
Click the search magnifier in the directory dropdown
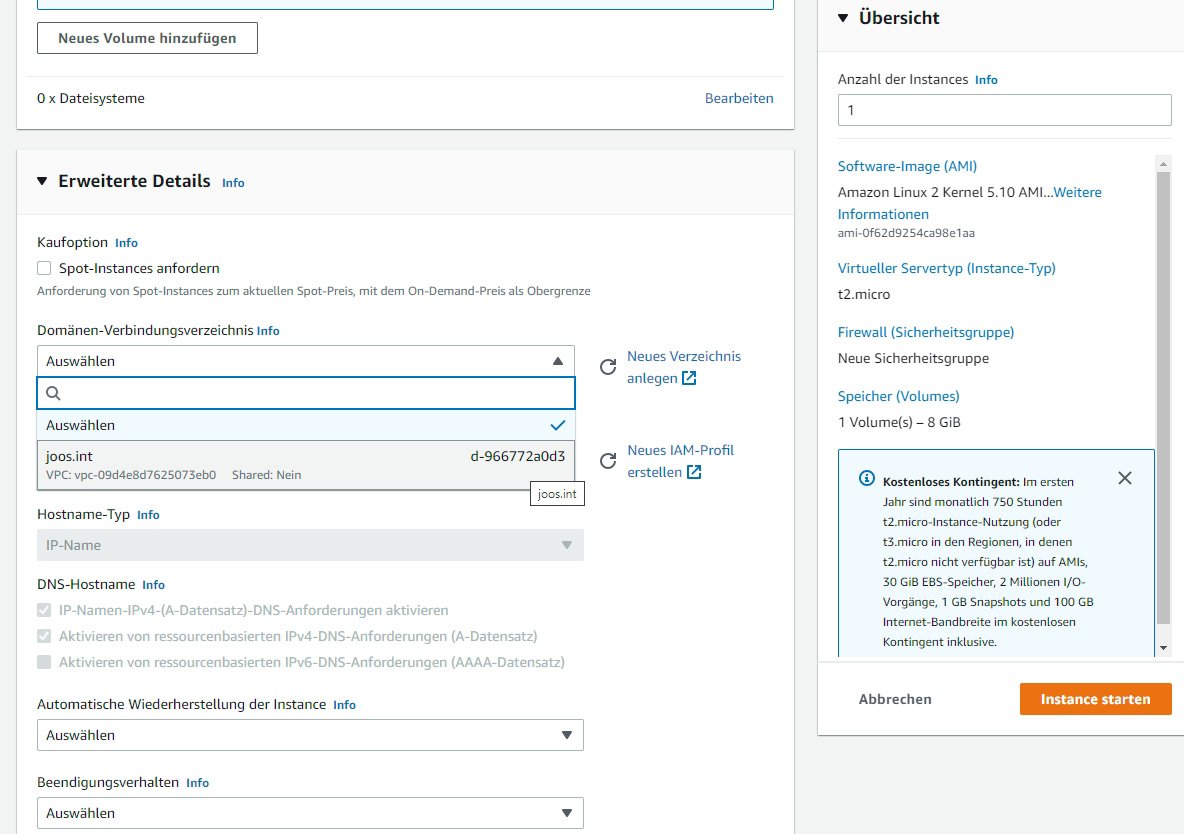pyautogui.click(x=53, y=393)
